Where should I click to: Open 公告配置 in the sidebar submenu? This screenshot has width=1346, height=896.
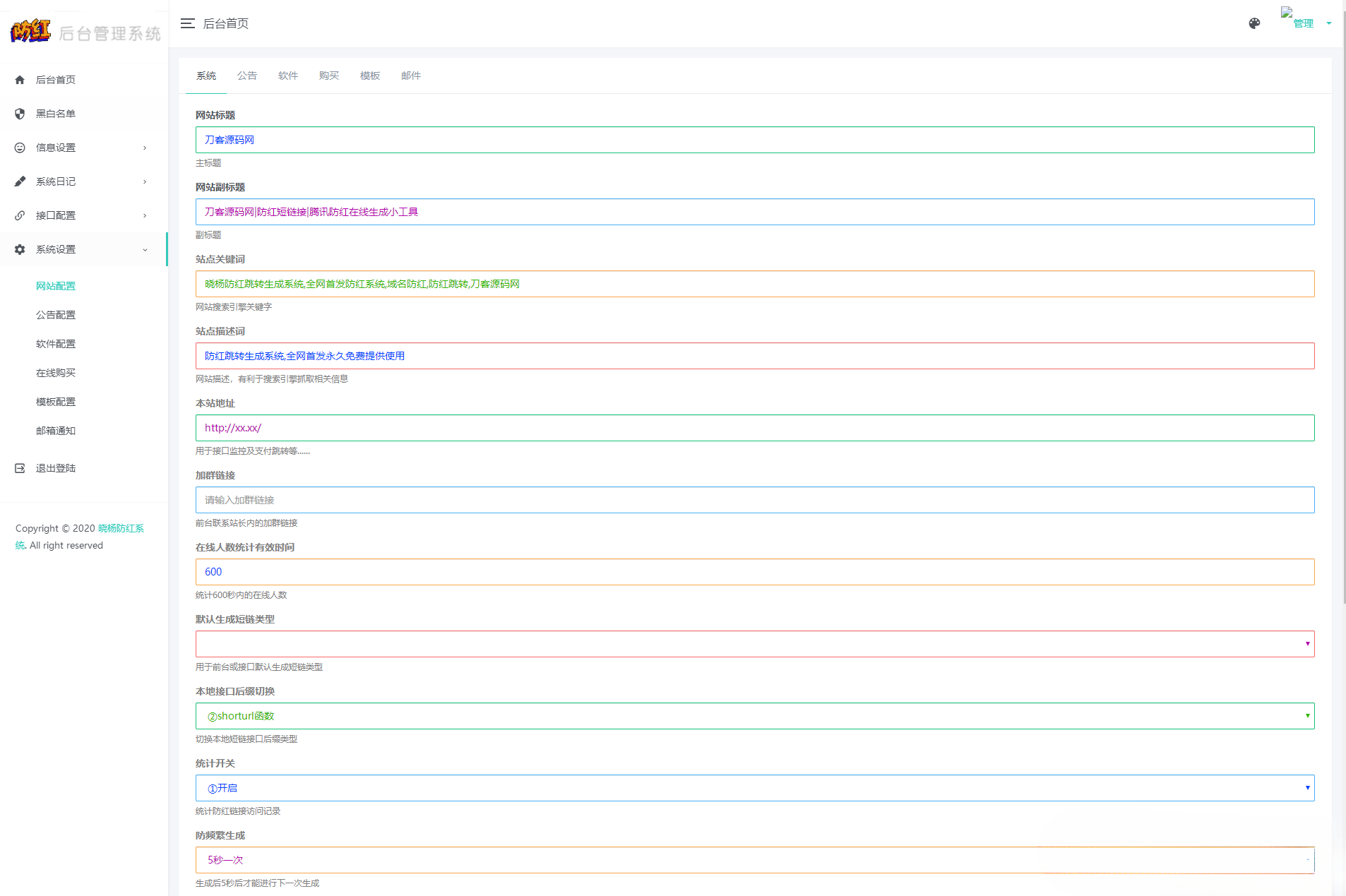click(x=56, y=315)
